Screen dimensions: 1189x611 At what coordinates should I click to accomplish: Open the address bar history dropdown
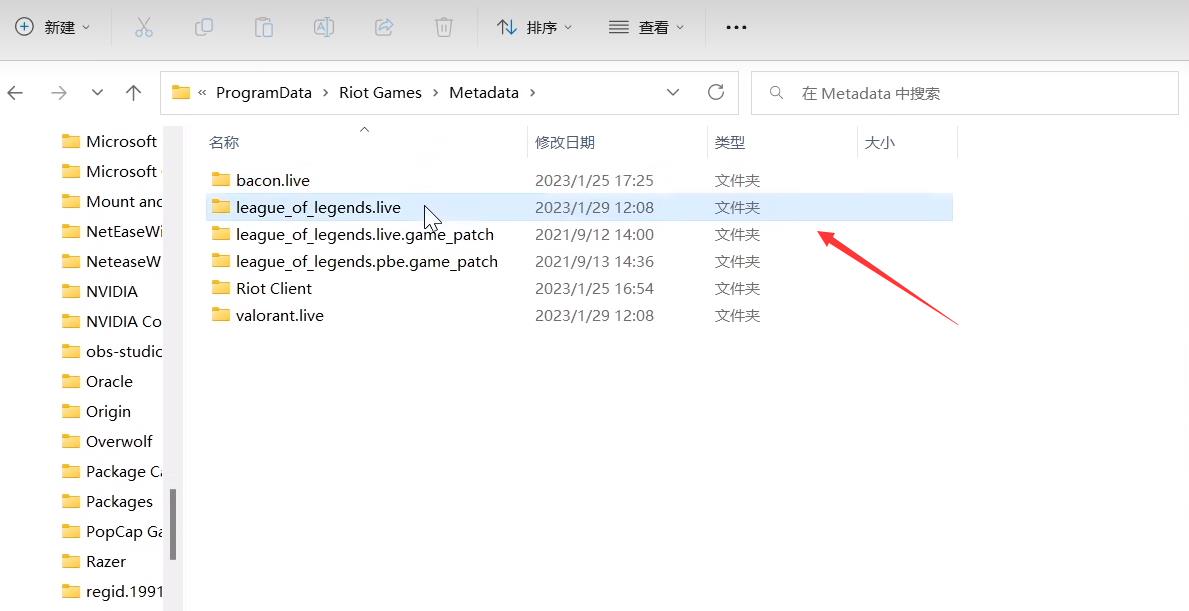coord(673,92)
